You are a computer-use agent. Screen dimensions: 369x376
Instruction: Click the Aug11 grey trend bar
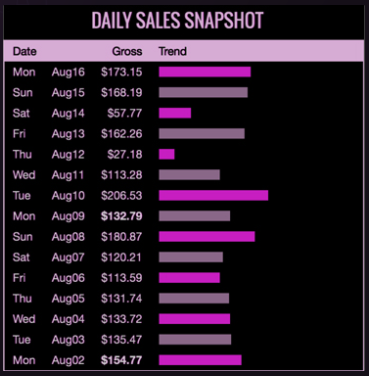pyautogui.click(x=189, y=175)
